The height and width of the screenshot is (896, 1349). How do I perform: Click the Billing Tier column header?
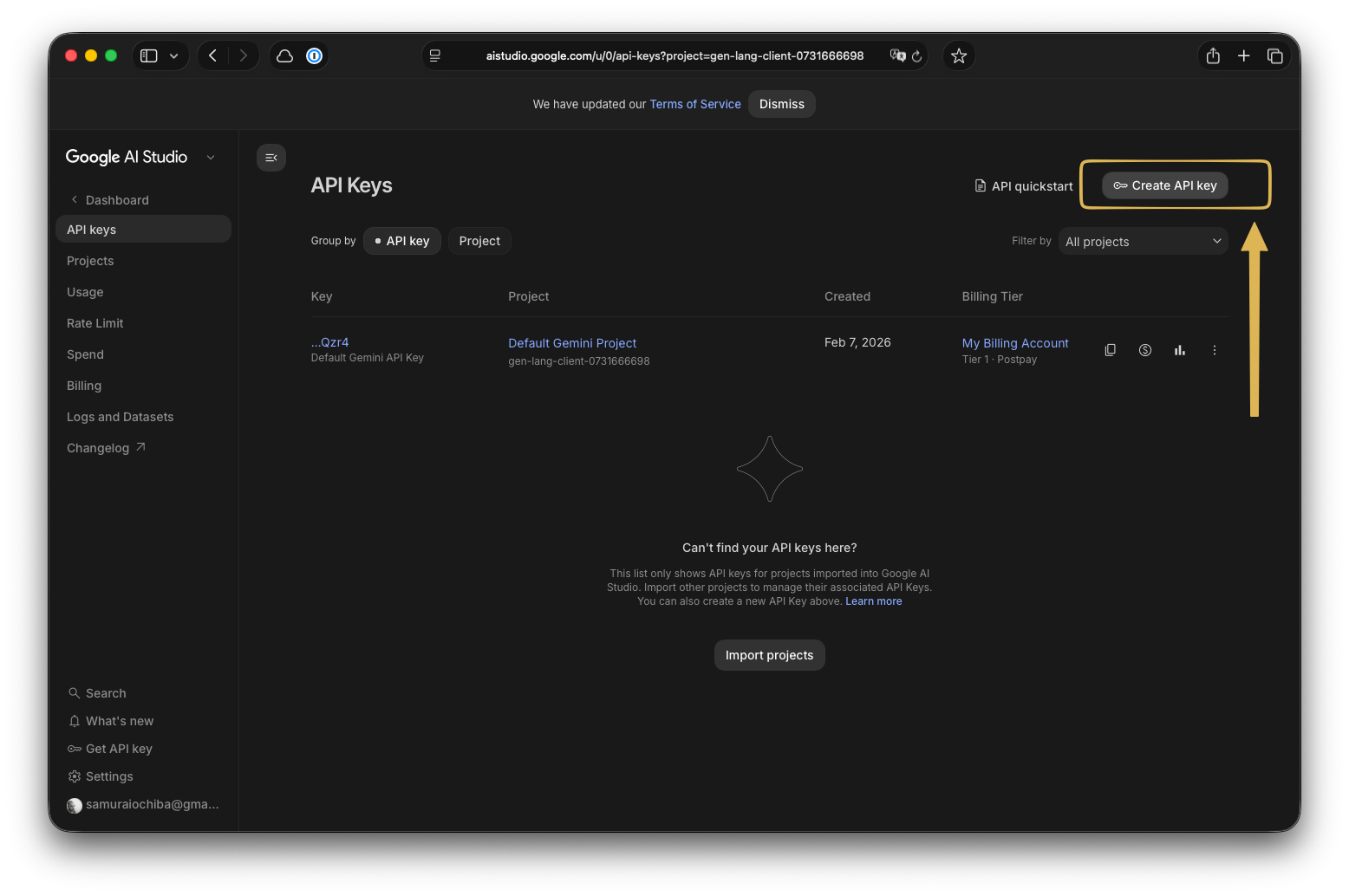point(993,296)
